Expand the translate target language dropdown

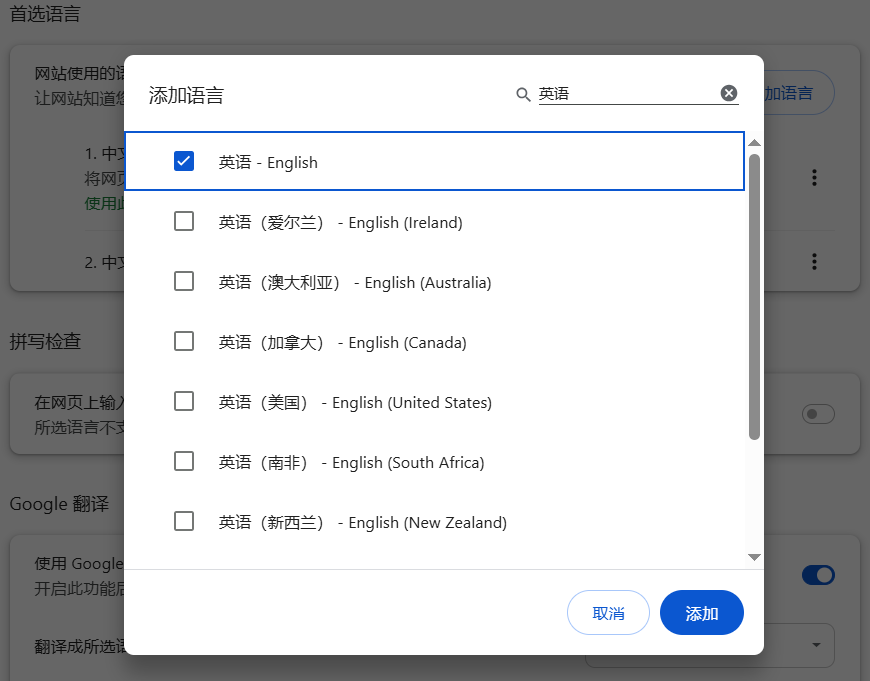click(x=816, y=645)
